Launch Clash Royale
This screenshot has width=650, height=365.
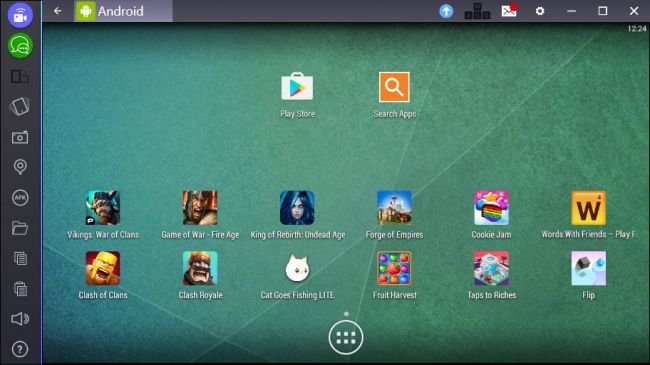(x=200, y=268)
